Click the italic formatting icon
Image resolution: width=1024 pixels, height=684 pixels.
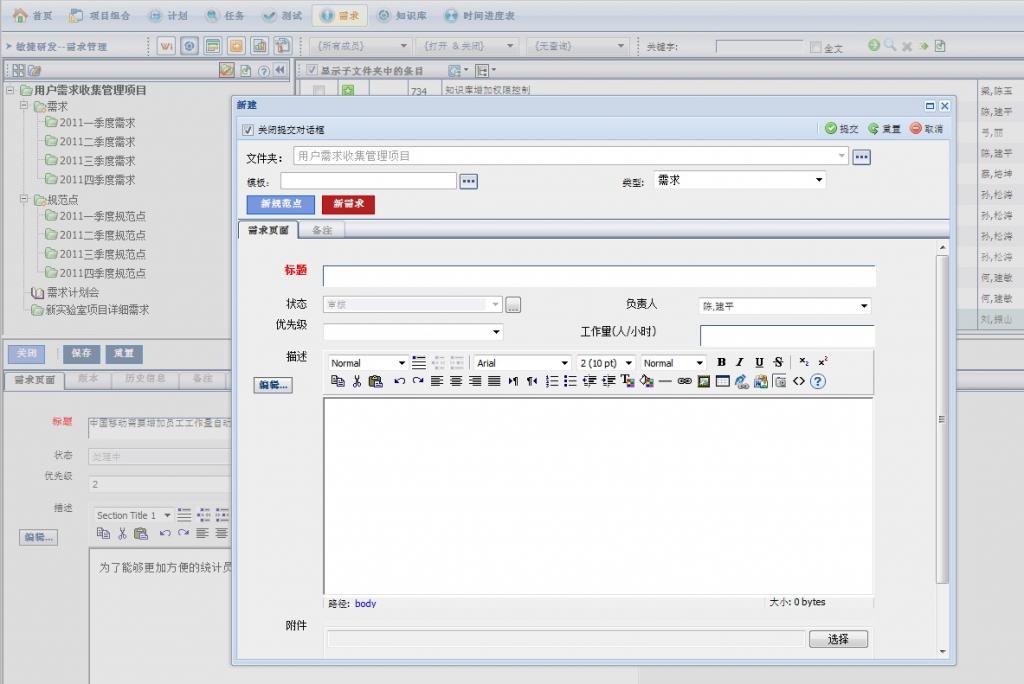740,362
